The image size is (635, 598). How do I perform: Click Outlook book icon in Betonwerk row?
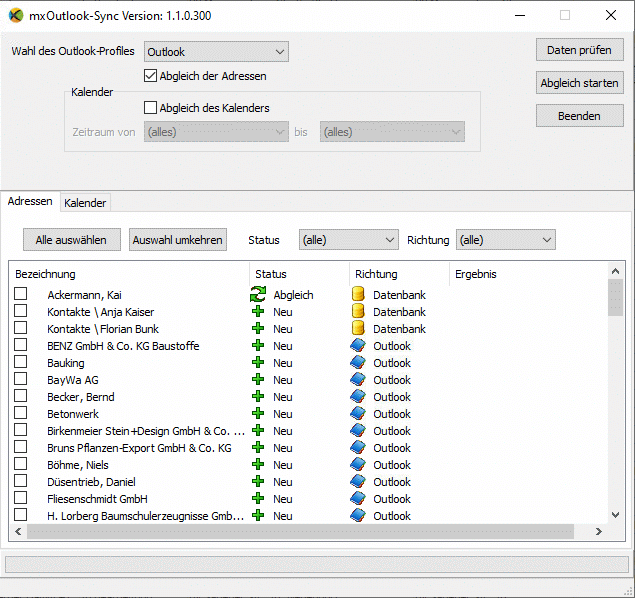pyautogui.click(x=358, y=413)
